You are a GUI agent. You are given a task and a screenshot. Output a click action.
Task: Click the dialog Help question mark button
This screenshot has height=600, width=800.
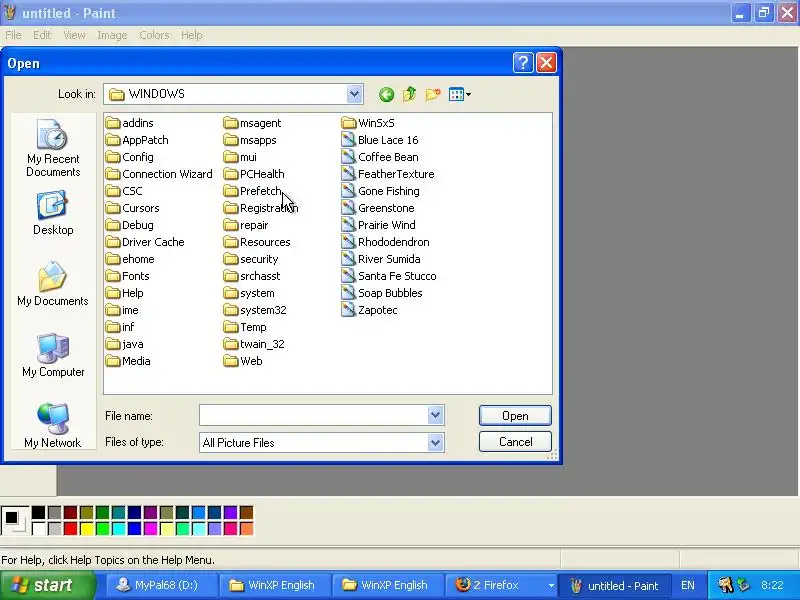click(x=523, y=63)
